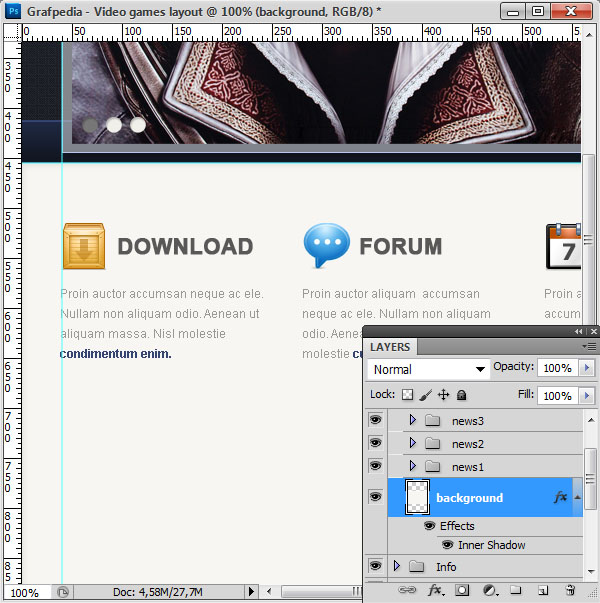600x603 pixels.
Task: Collapse the Layers panel to icons
Action: (578, 331)
